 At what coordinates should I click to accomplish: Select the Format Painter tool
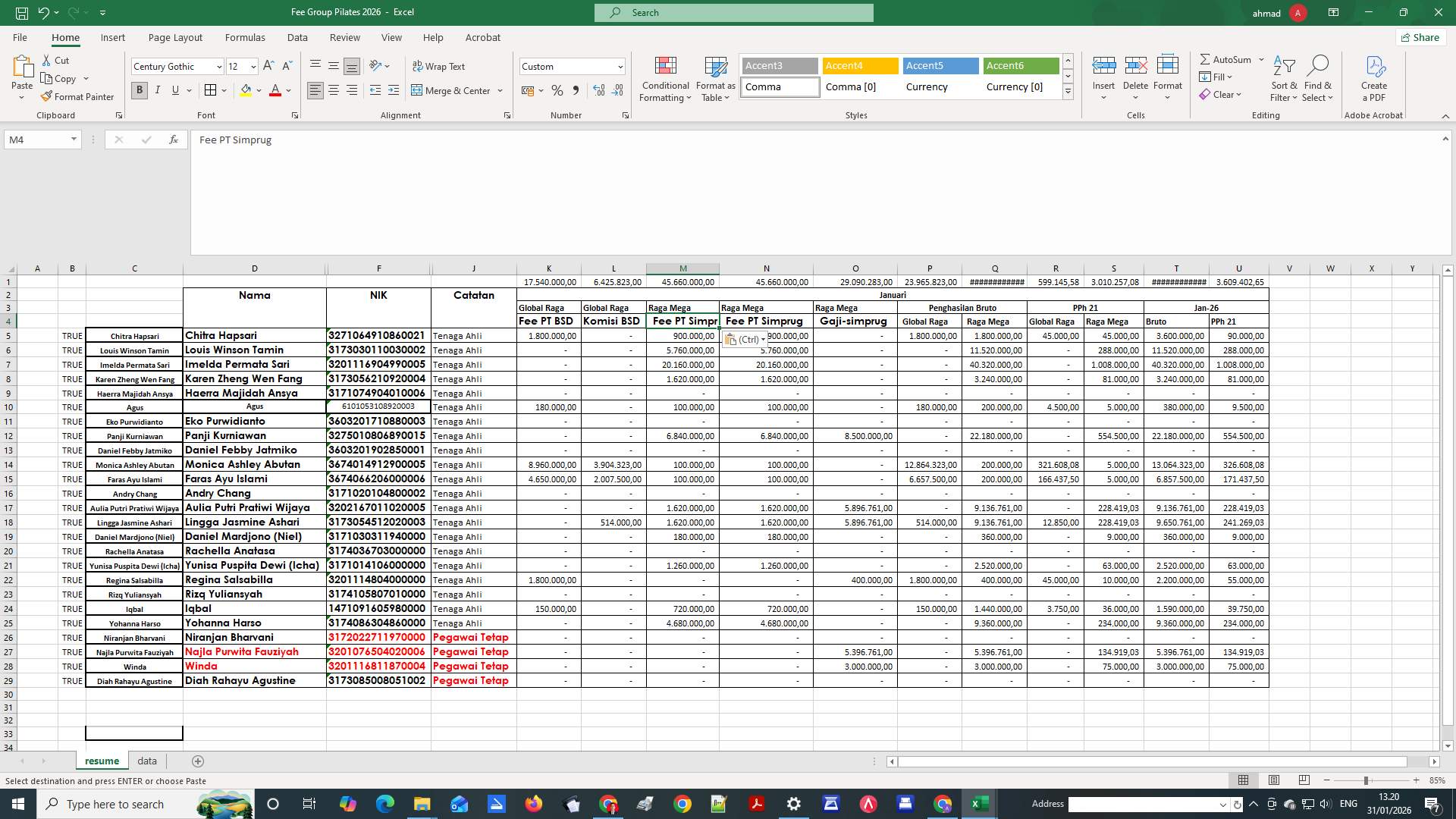pyautogui.click(x=78, y=96)
